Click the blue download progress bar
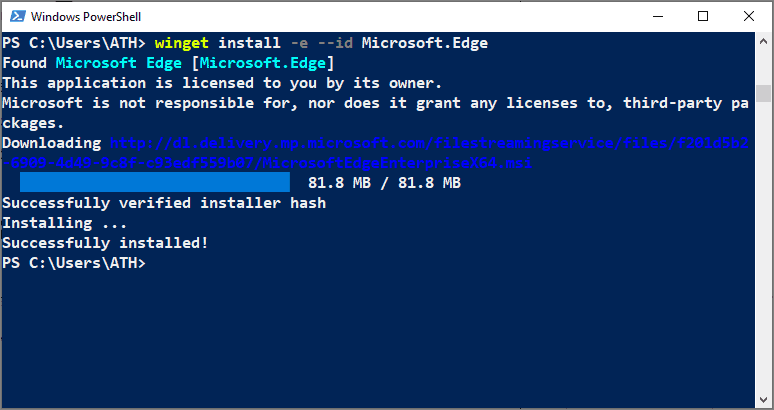Image resolution: width=774 pixels, height=410 pixels. [155, 182]
